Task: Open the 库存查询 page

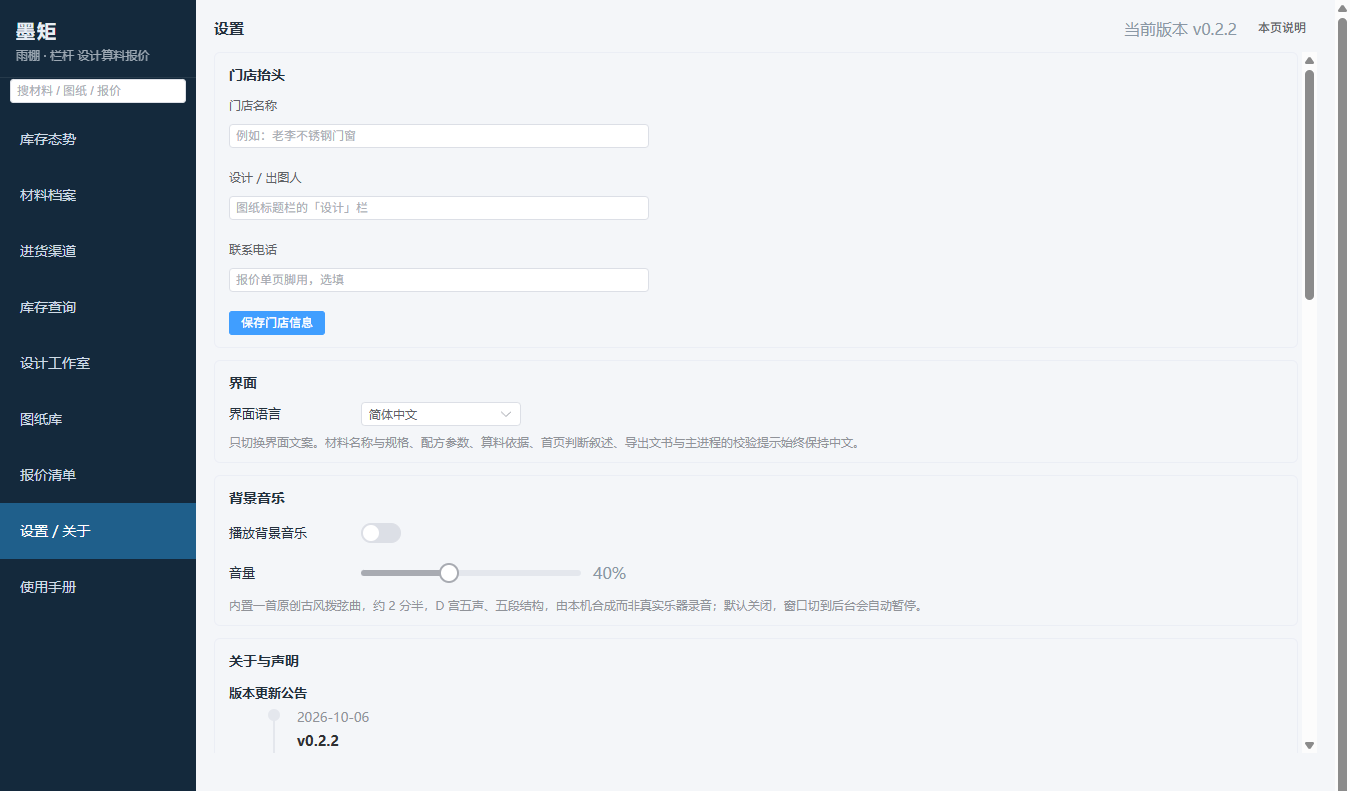Action: point(98,307)
